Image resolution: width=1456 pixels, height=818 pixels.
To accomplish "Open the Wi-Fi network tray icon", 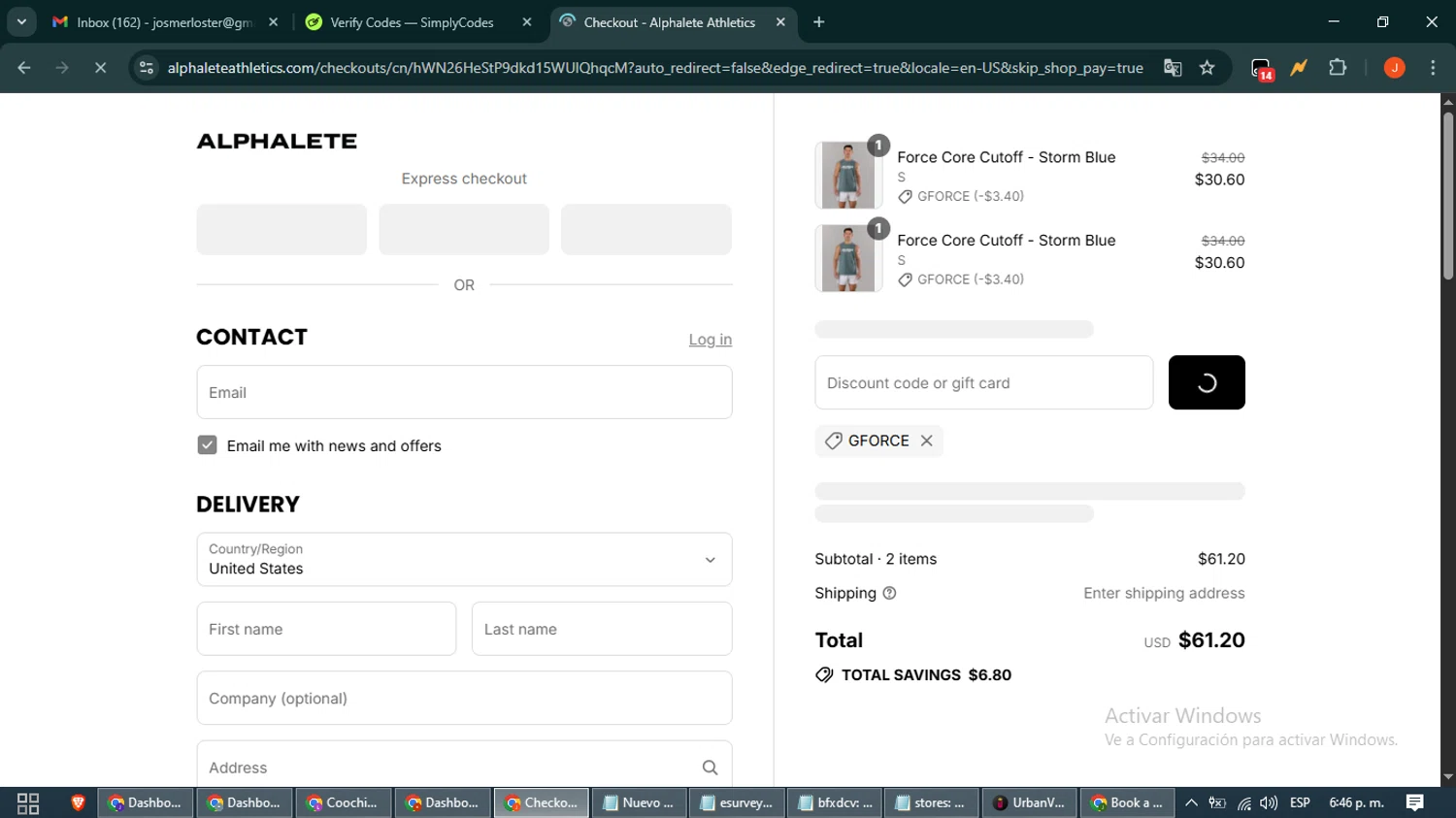I will tap(1243, 802).
